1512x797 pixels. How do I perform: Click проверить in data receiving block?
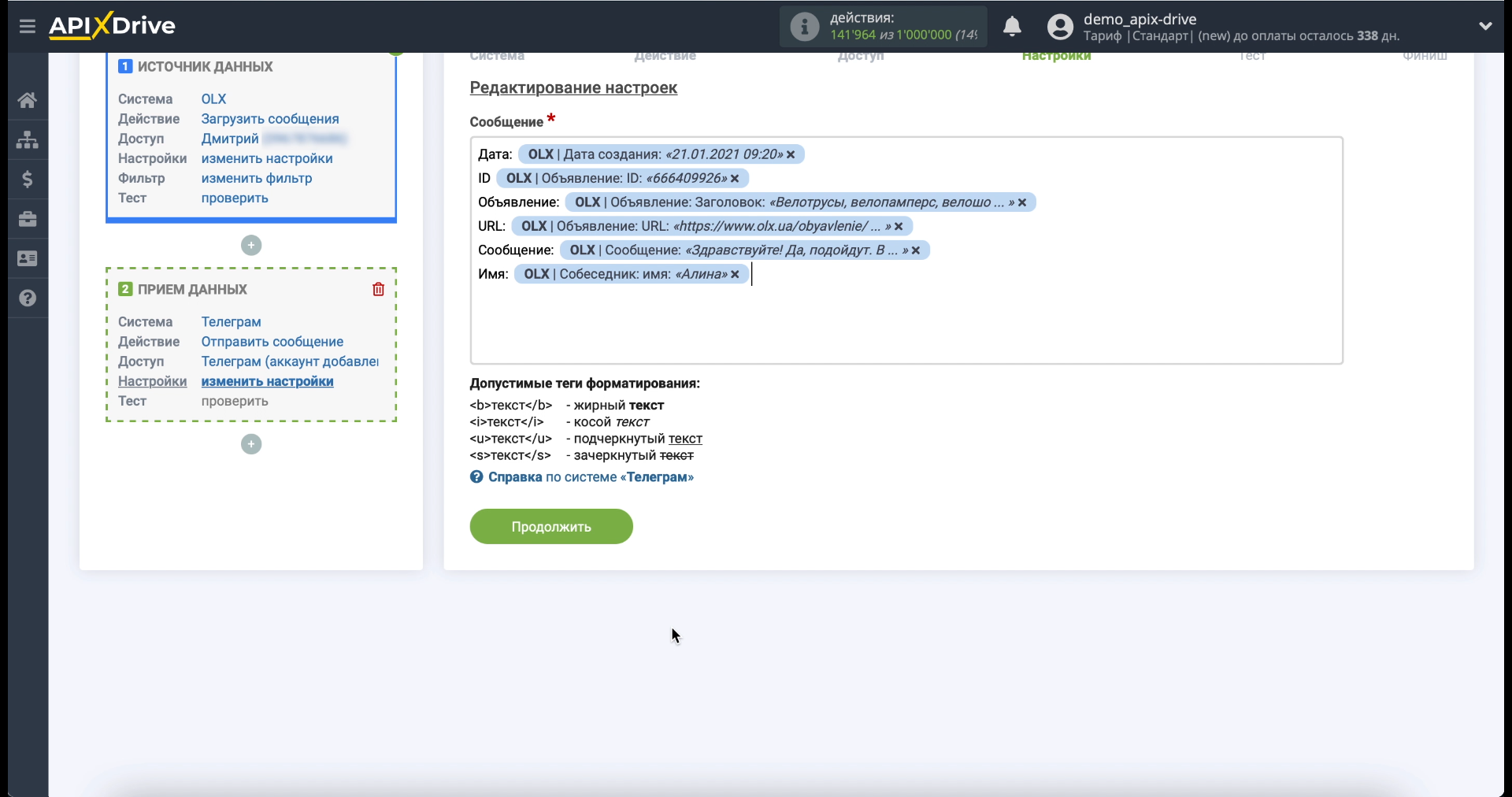(x=235, y=401)
